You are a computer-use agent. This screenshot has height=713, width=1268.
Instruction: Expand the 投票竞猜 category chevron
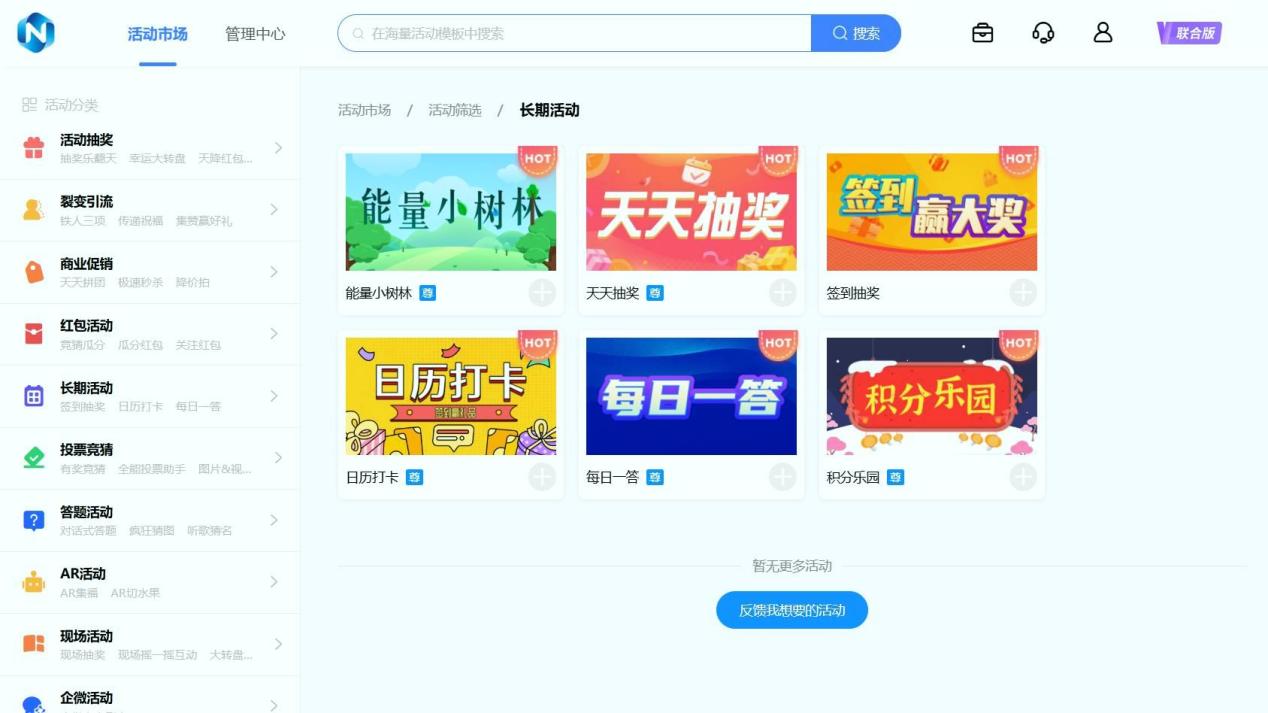pos(277,458)
